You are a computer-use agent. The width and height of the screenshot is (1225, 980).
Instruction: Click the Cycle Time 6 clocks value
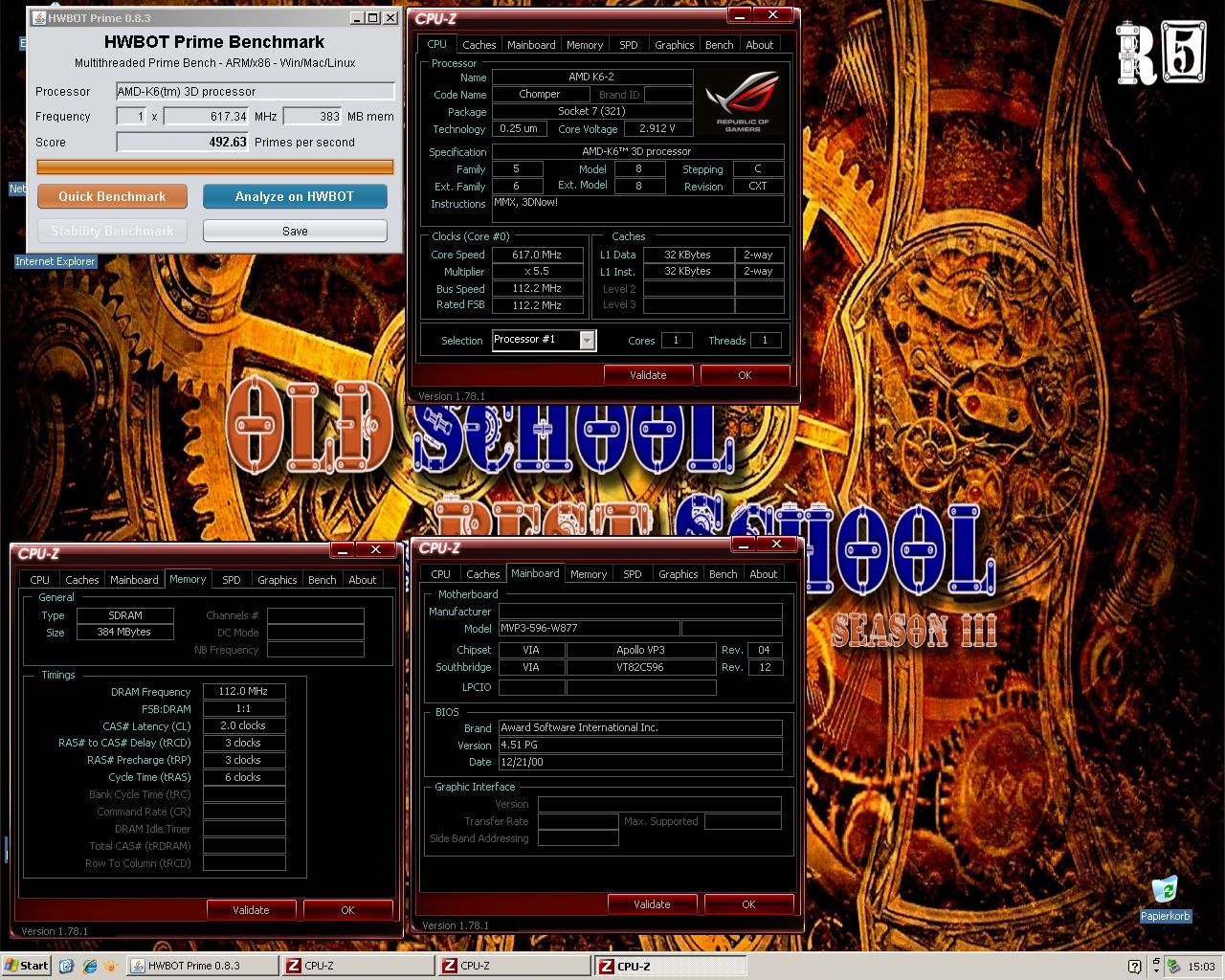click(x=244, y=777)
